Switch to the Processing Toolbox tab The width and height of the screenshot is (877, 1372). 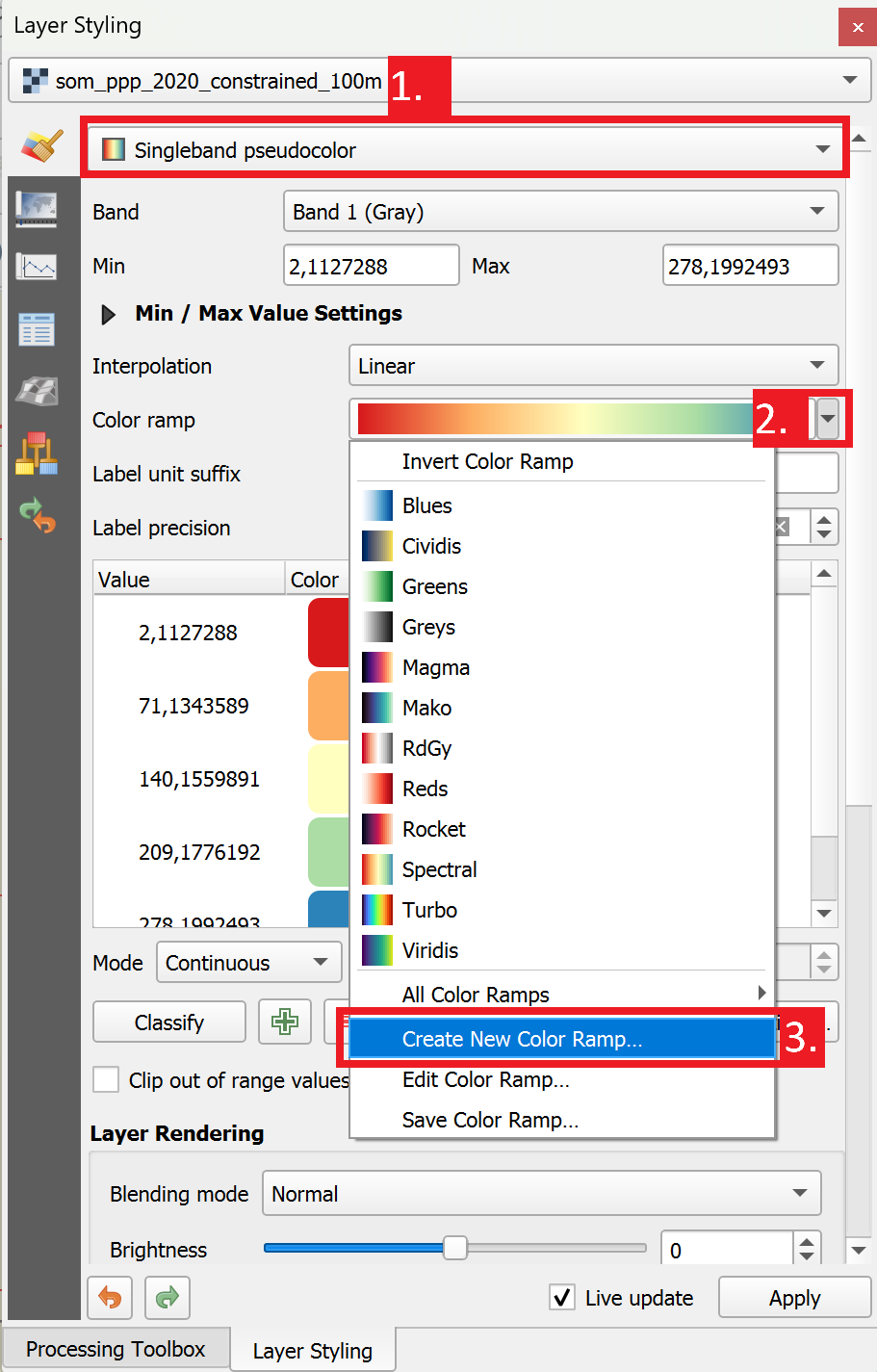[x=116, y=1349]
